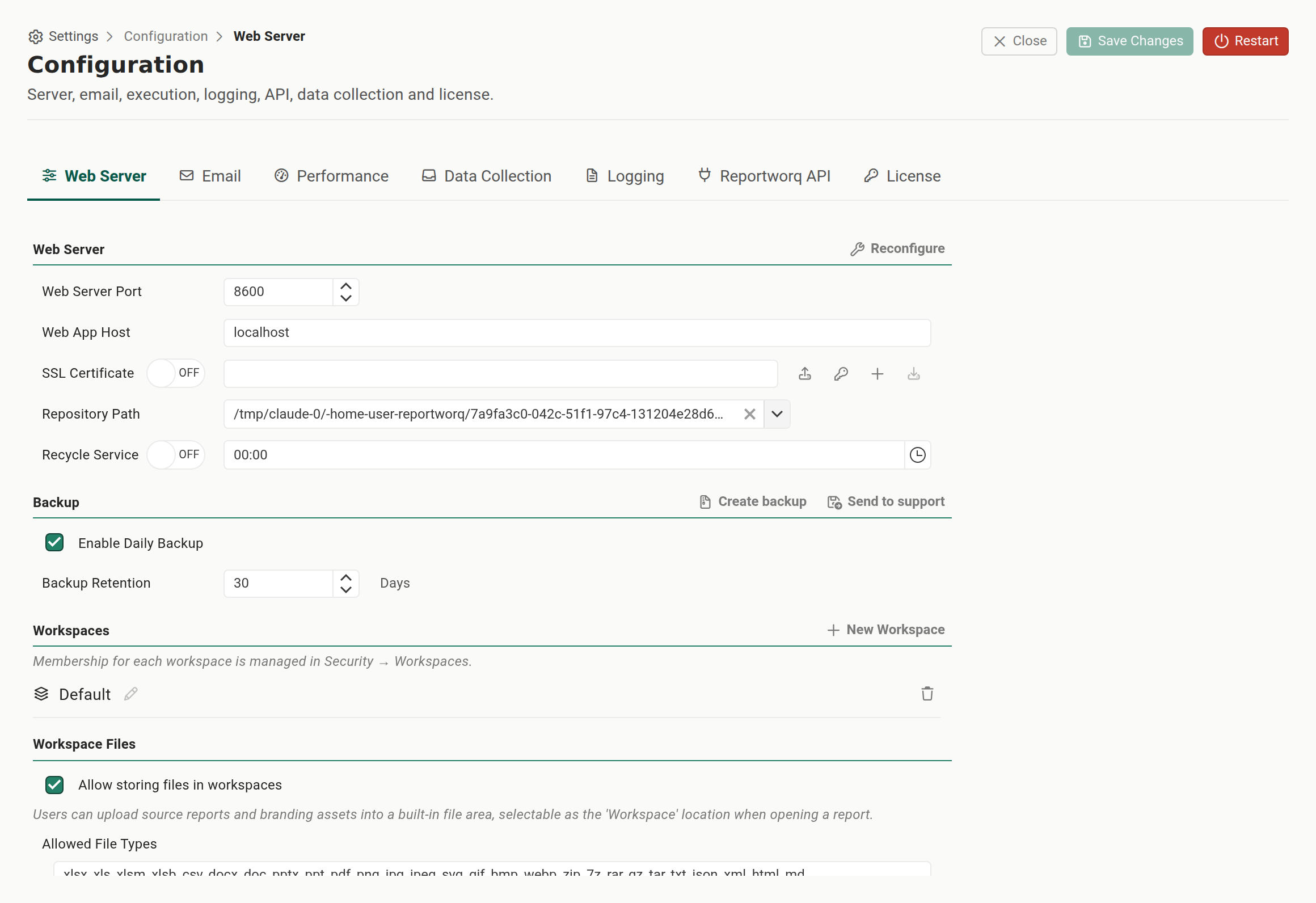Open the Performance tab

[331, 176]
